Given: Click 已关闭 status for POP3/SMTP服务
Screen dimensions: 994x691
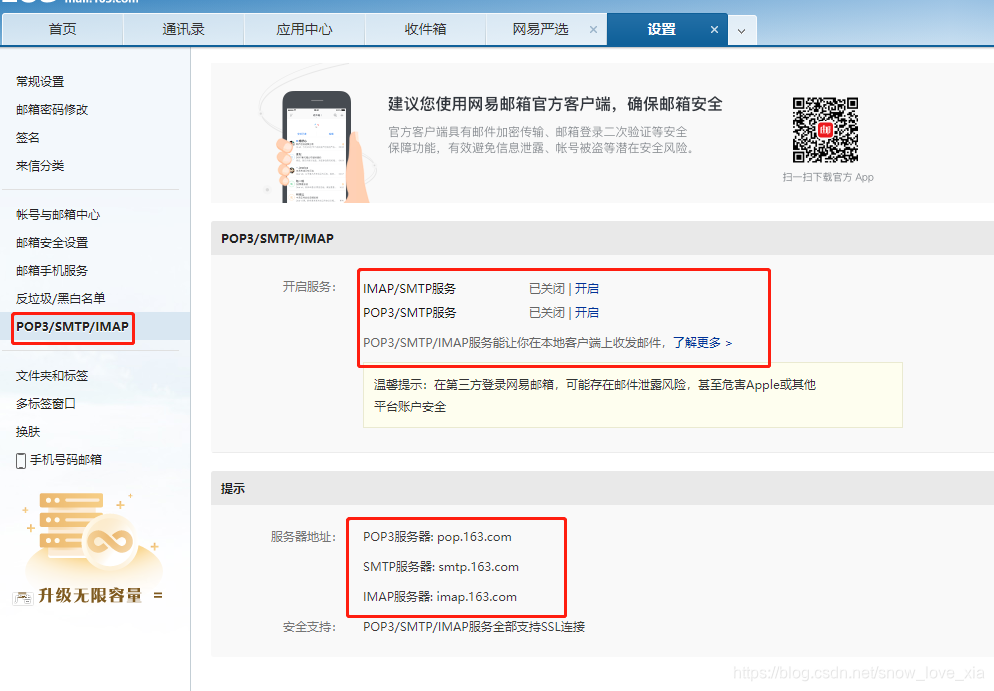Looking at the screenshot, I should (x=546, y=313).
